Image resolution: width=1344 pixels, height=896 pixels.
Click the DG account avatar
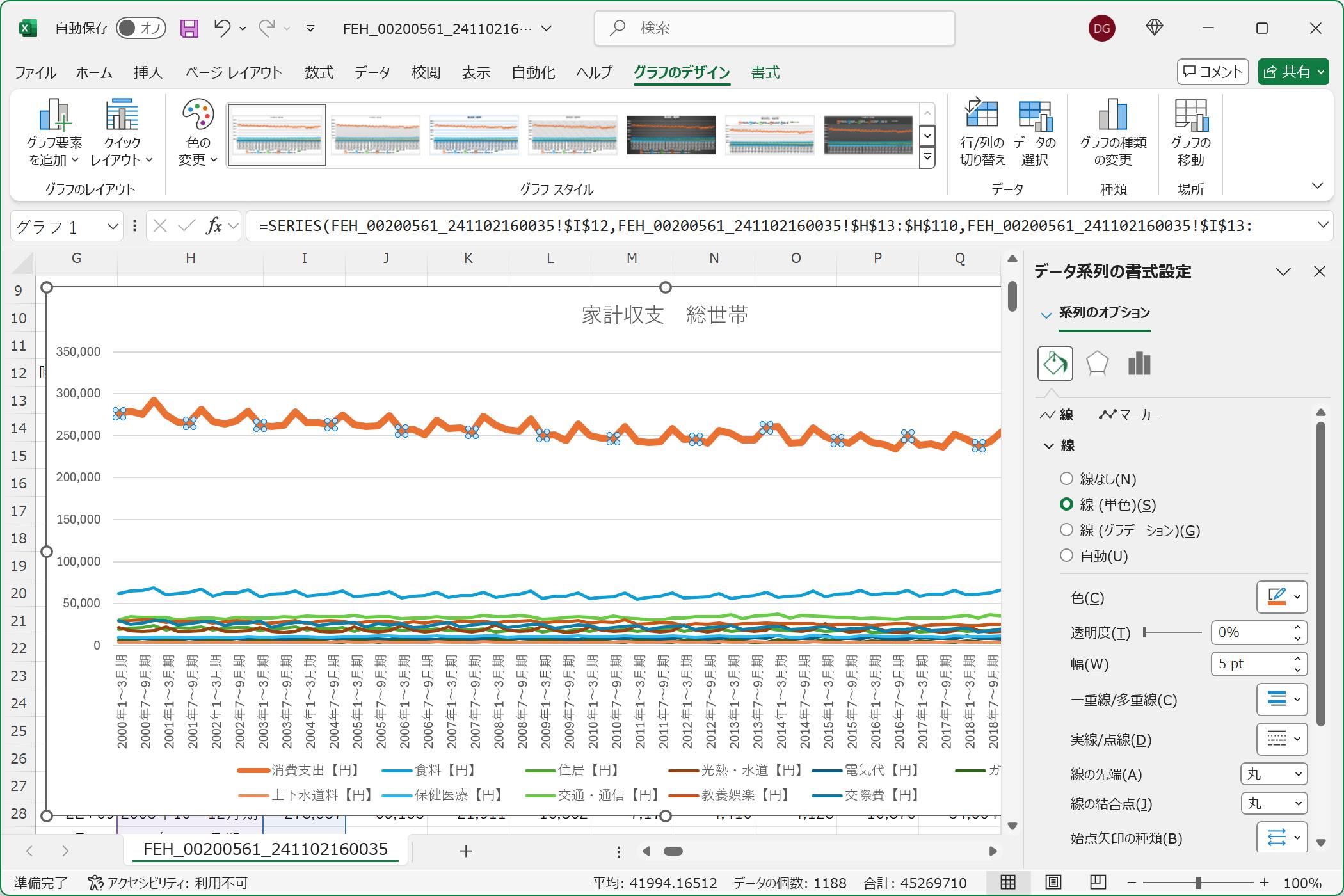tap(1101, 28)
